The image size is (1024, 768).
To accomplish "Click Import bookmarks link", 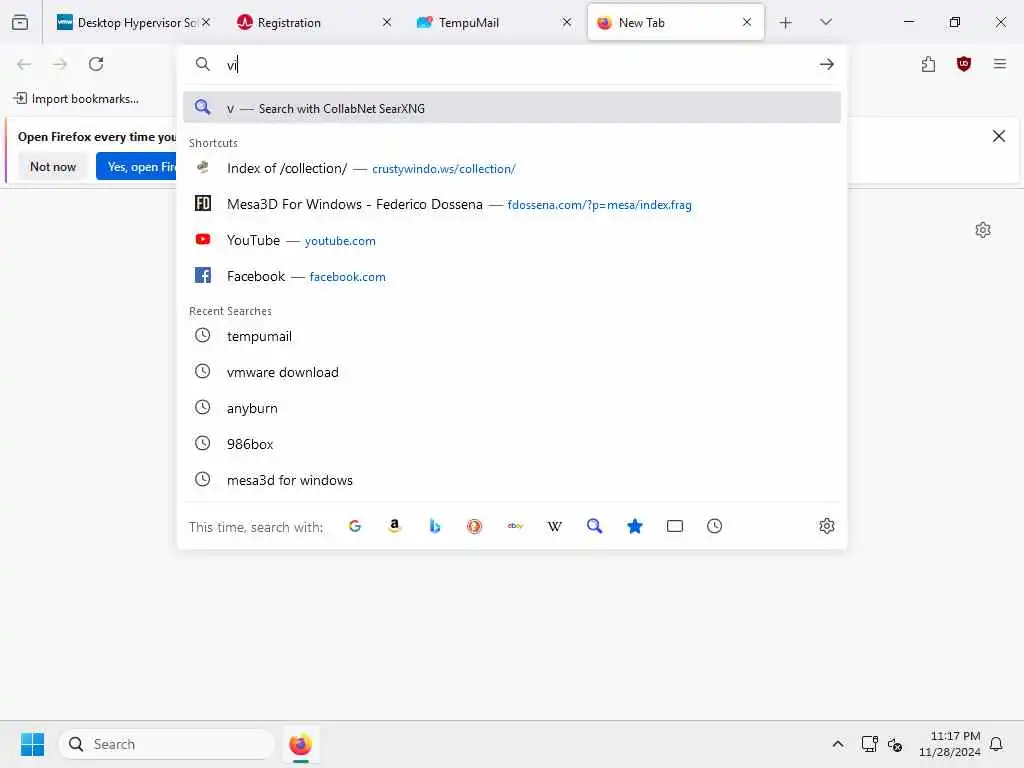I will coord(76,99).
